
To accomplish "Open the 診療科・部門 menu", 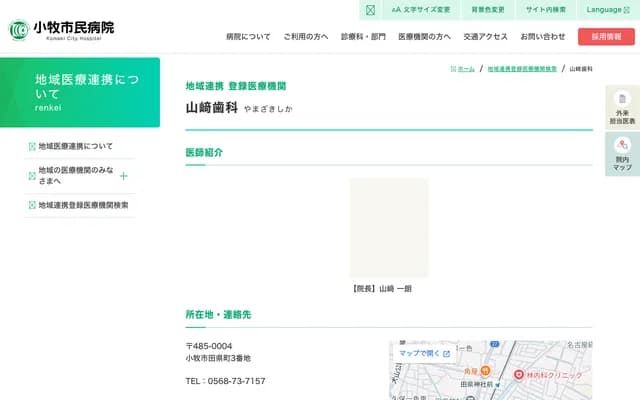I will click(x=363, y=36).
